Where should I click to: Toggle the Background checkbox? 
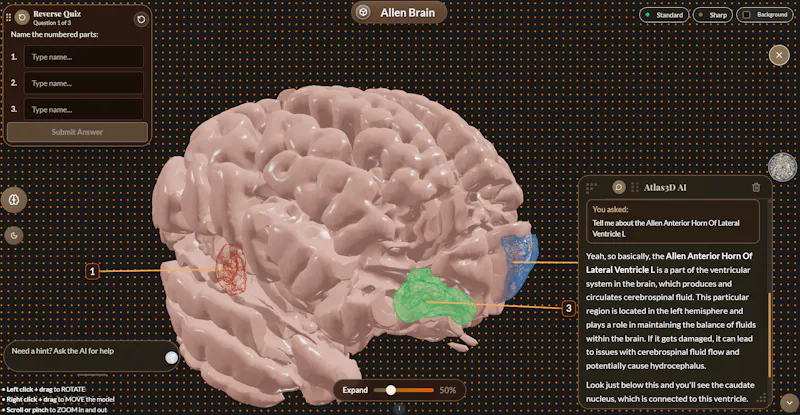[747, 15]
